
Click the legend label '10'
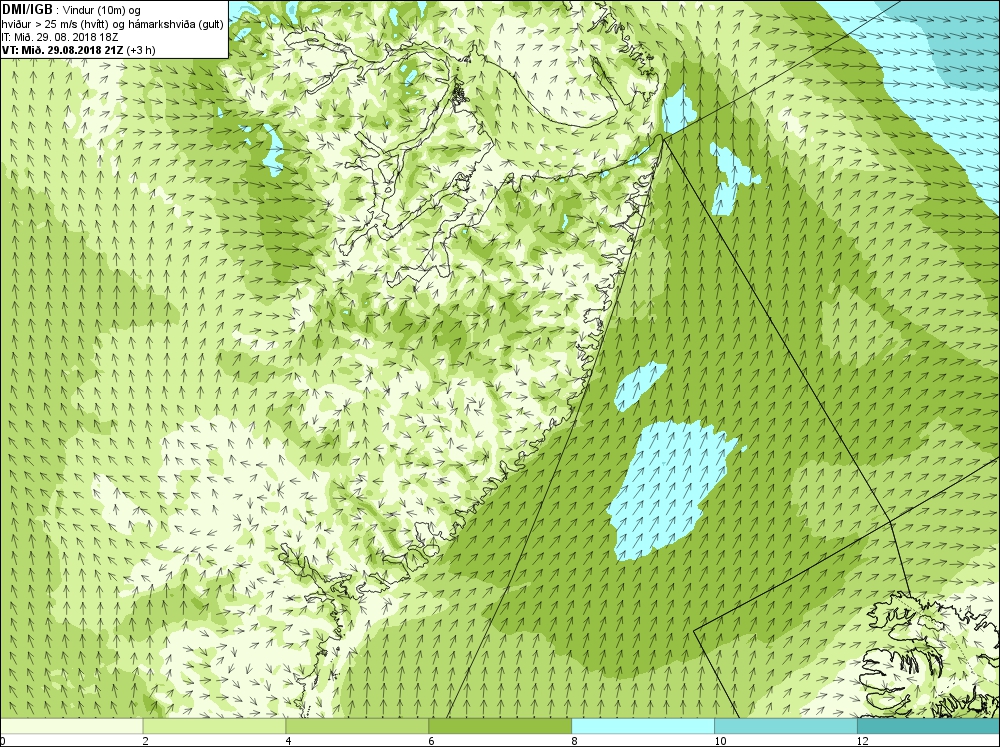(720, 741)
